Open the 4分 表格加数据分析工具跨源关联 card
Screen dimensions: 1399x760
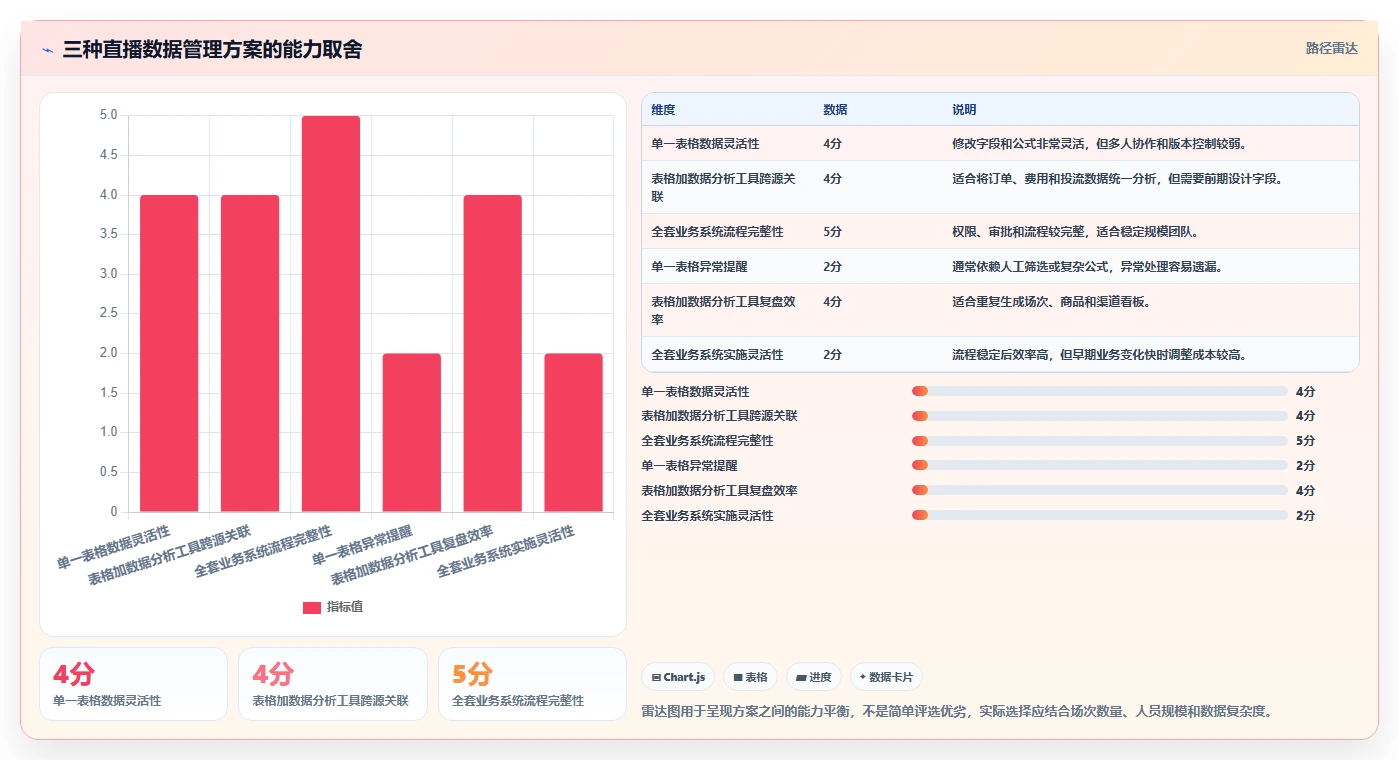pyautogui.click(x=333, y=684)
